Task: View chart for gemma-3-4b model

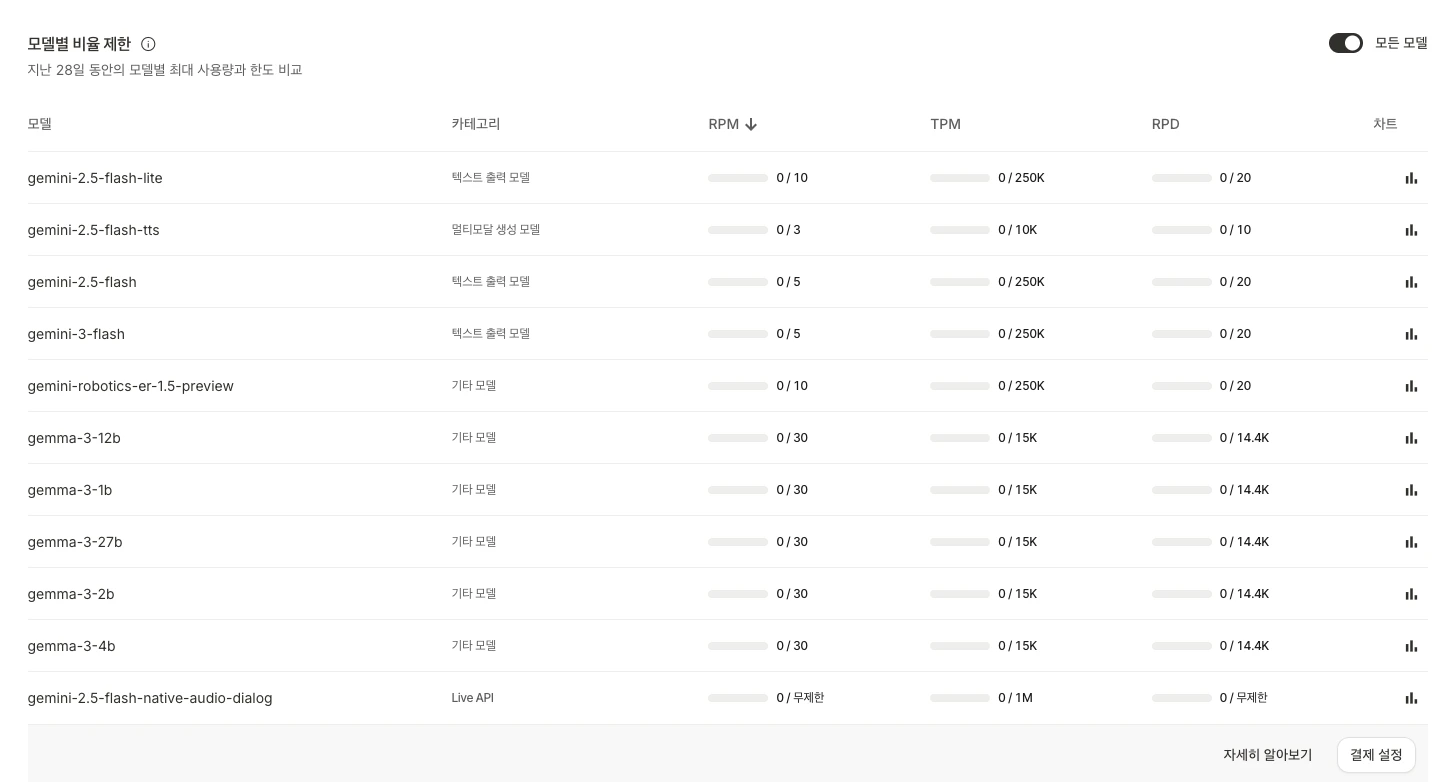Action: click(x=1411, y=646)
